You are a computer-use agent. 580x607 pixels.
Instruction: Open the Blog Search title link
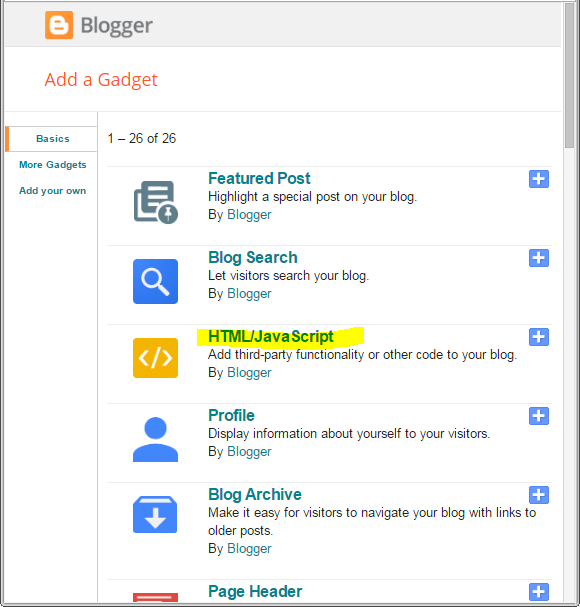[253, 258]
